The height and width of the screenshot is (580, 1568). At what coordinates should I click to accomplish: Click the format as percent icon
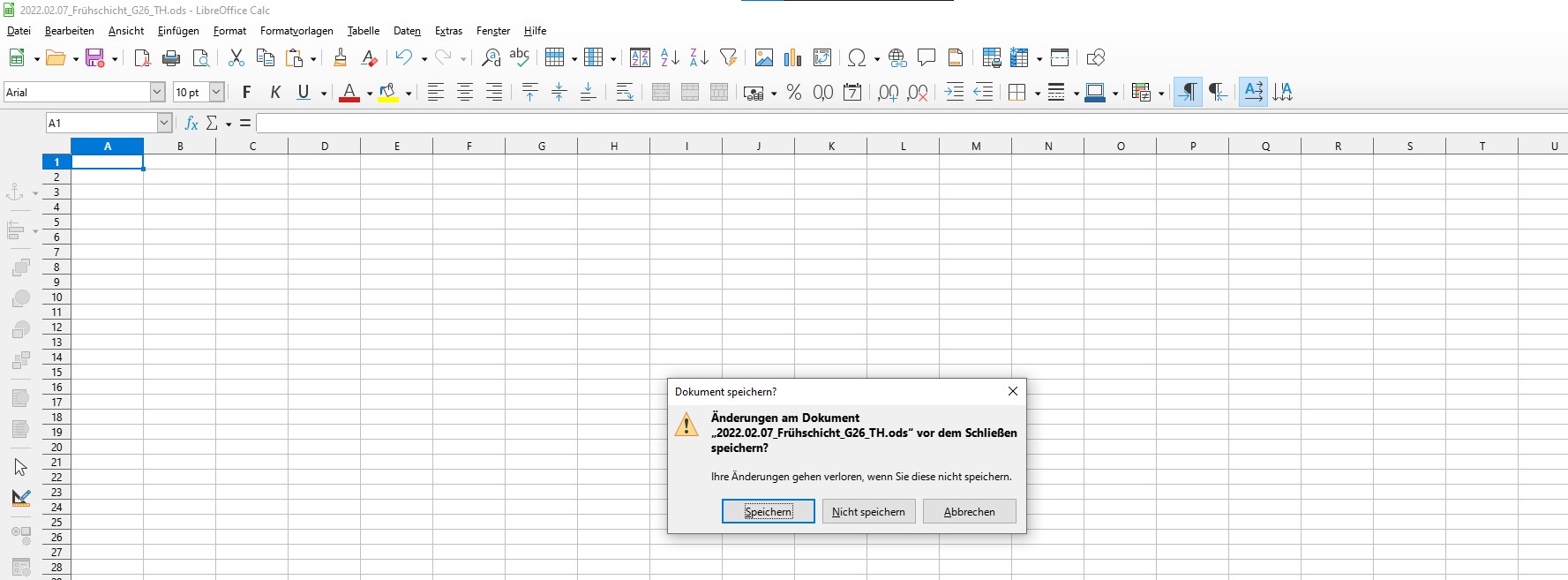point(794,93)
